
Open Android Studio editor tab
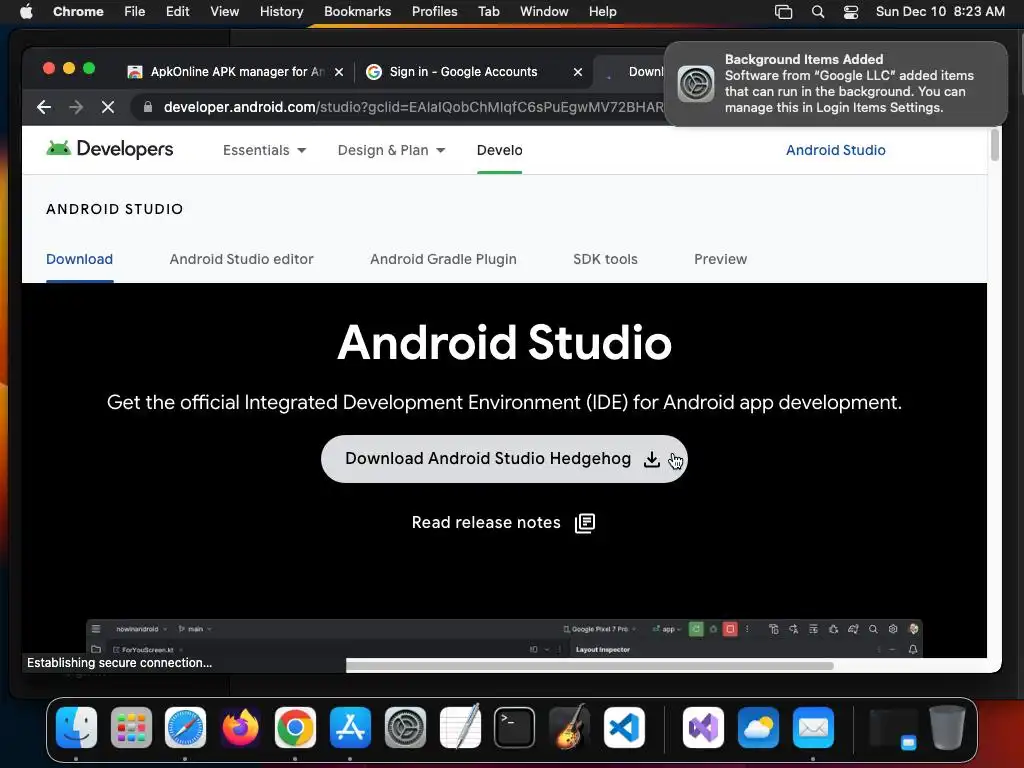[242, 259]
